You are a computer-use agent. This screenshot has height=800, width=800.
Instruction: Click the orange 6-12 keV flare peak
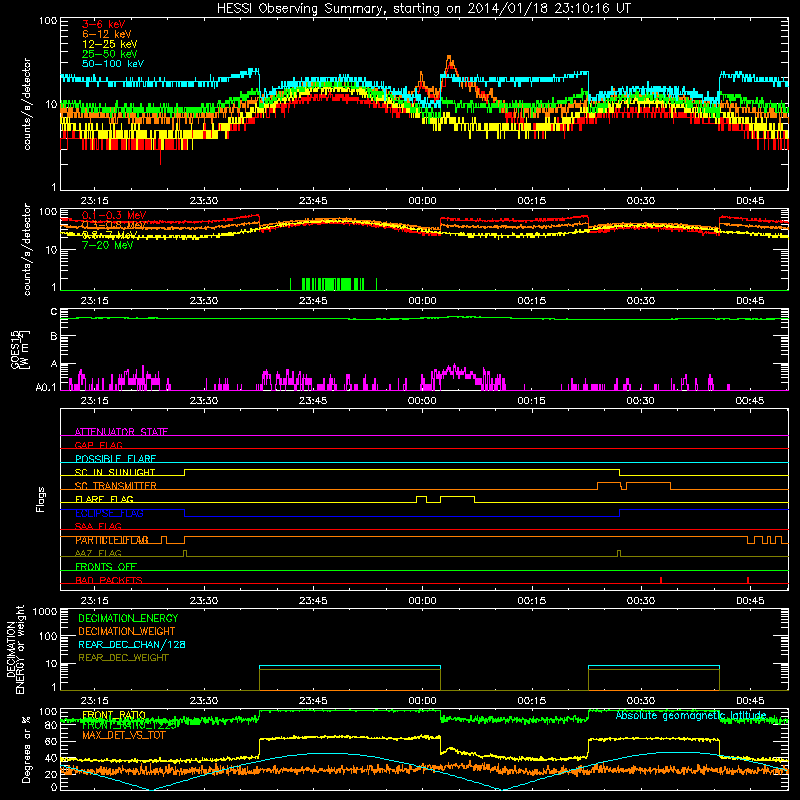[449, 62]
